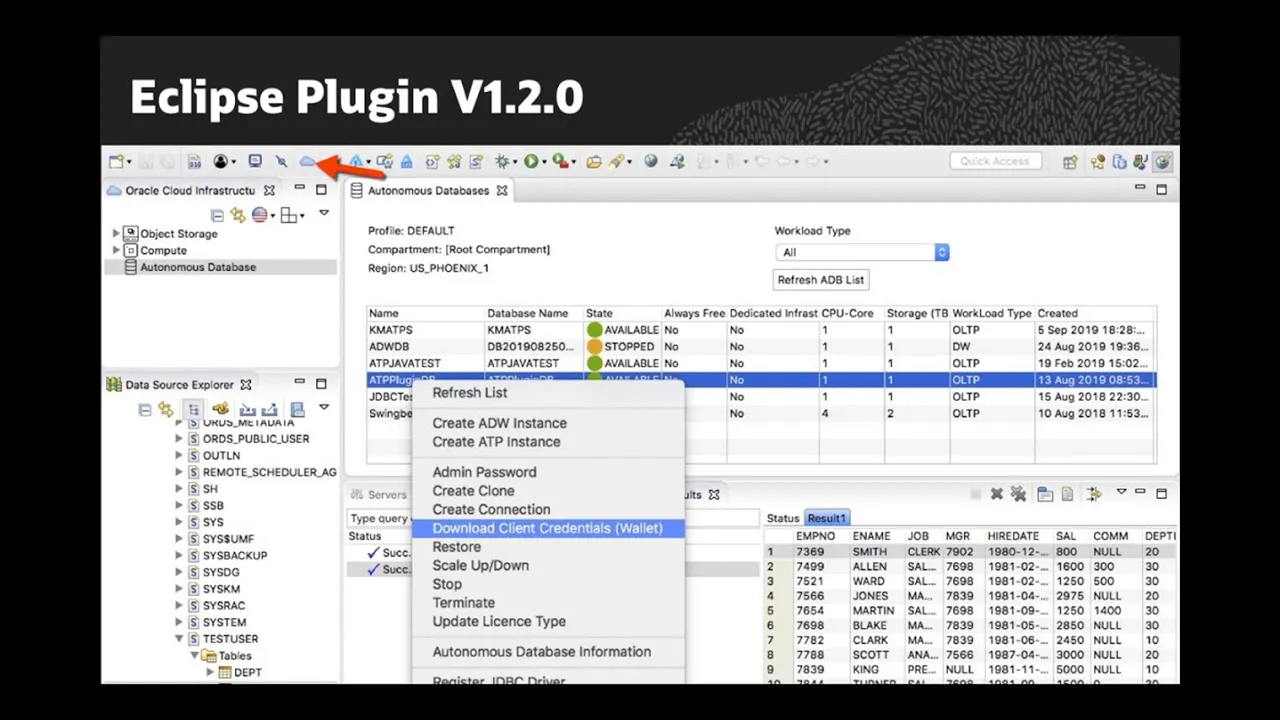This screenshot has width=1280, height=720.
Task: Click the Remove Result X icon in the SQL Results toolbar
Action: point(997,494)
